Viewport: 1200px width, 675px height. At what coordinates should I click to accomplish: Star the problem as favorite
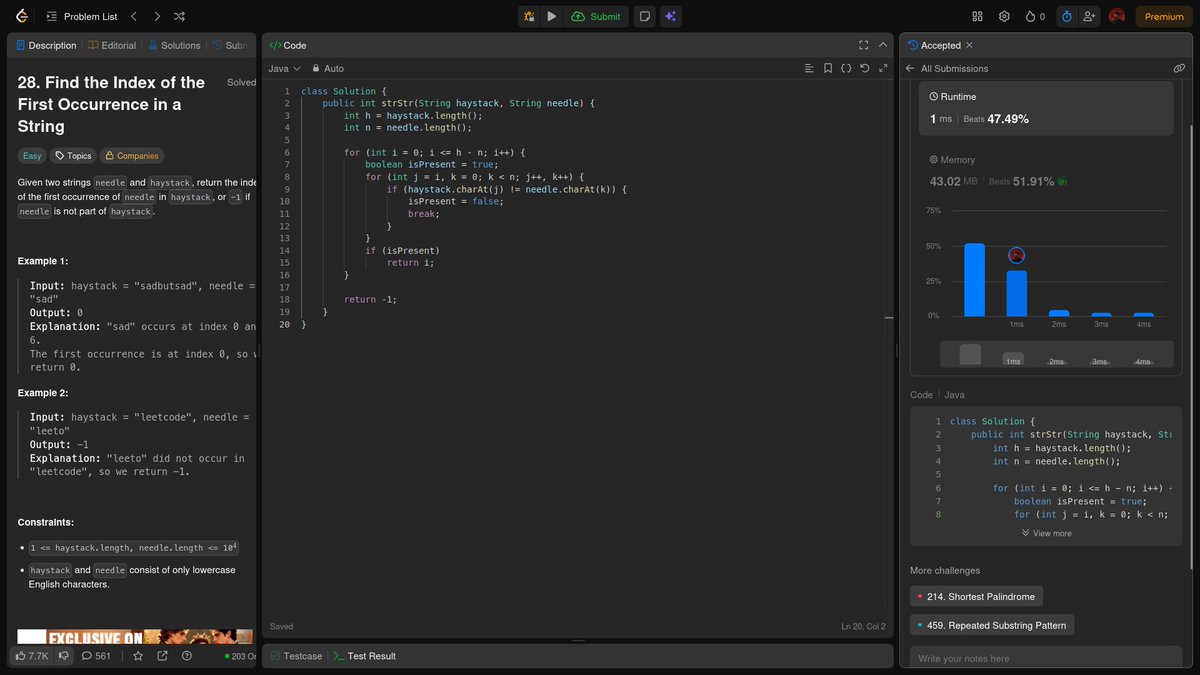pyautogui.click(x=138, y=656)
